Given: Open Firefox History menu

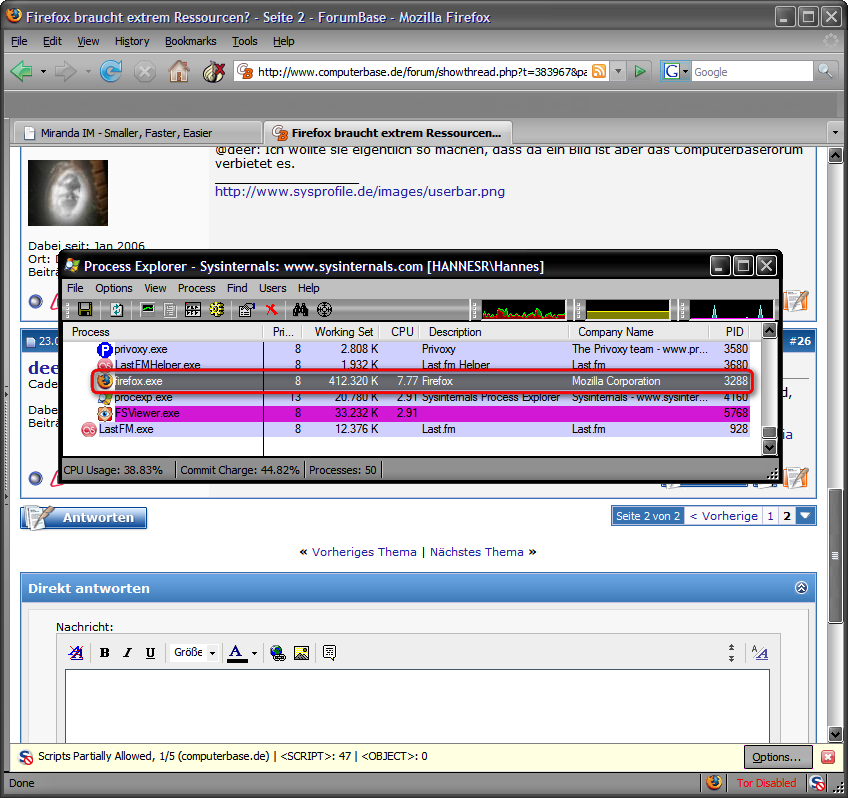Looking at the screenshot, I should (x=132, y=41).
